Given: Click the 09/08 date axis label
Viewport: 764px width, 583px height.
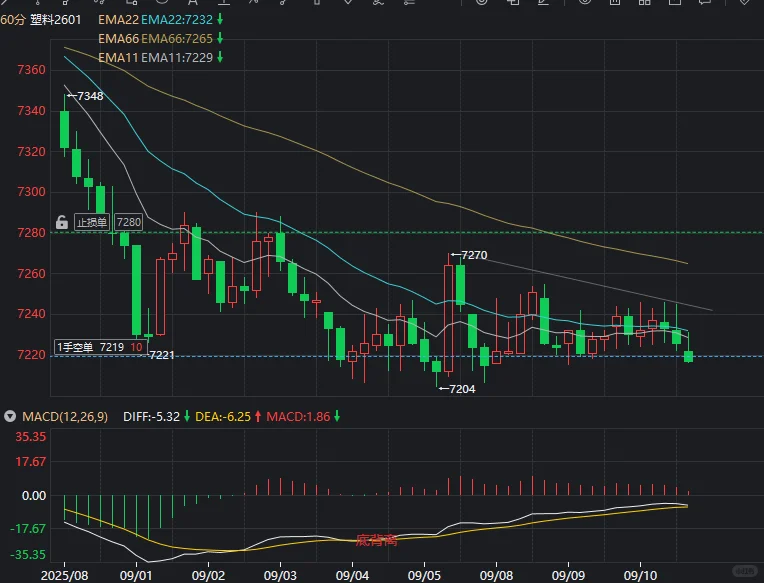Looking at the screenshot, I should [496, 576].
